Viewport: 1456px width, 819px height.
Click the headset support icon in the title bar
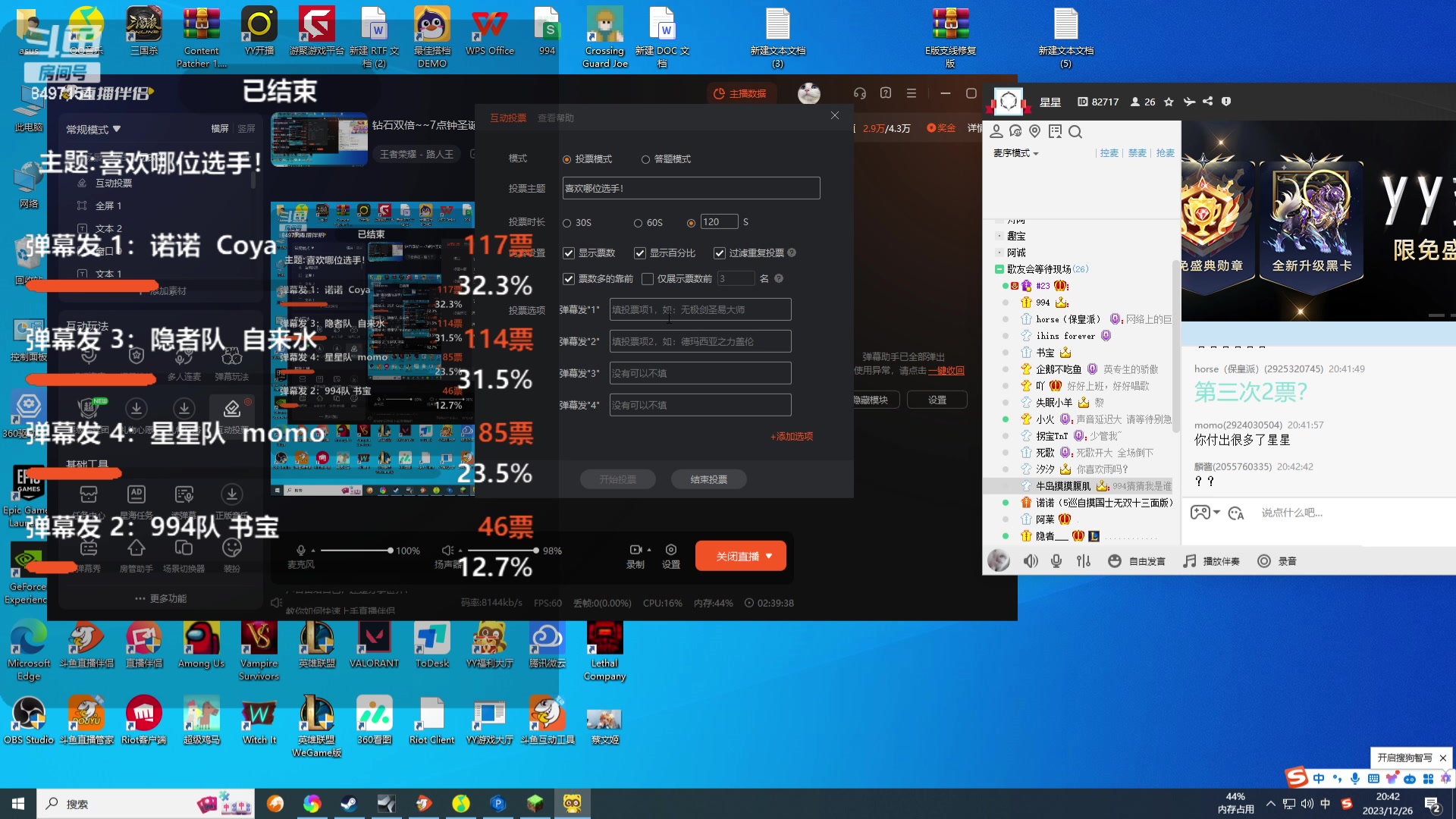859,93
